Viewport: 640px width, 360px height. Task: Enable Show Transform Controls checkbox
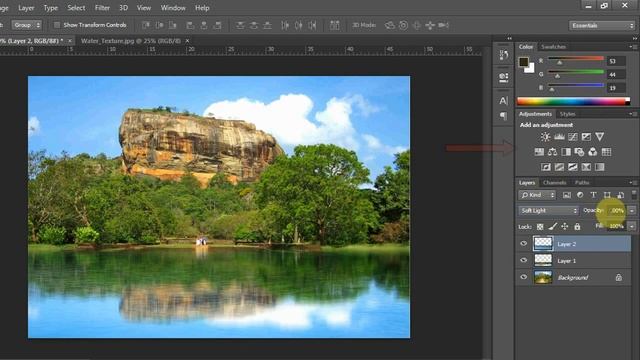(x=57, y=25)
